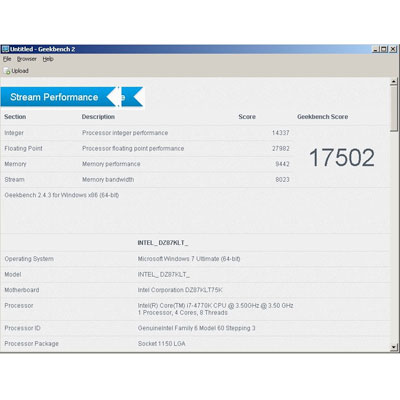Select the Score column header
The image size is (400, 400).
pos(247,117)
